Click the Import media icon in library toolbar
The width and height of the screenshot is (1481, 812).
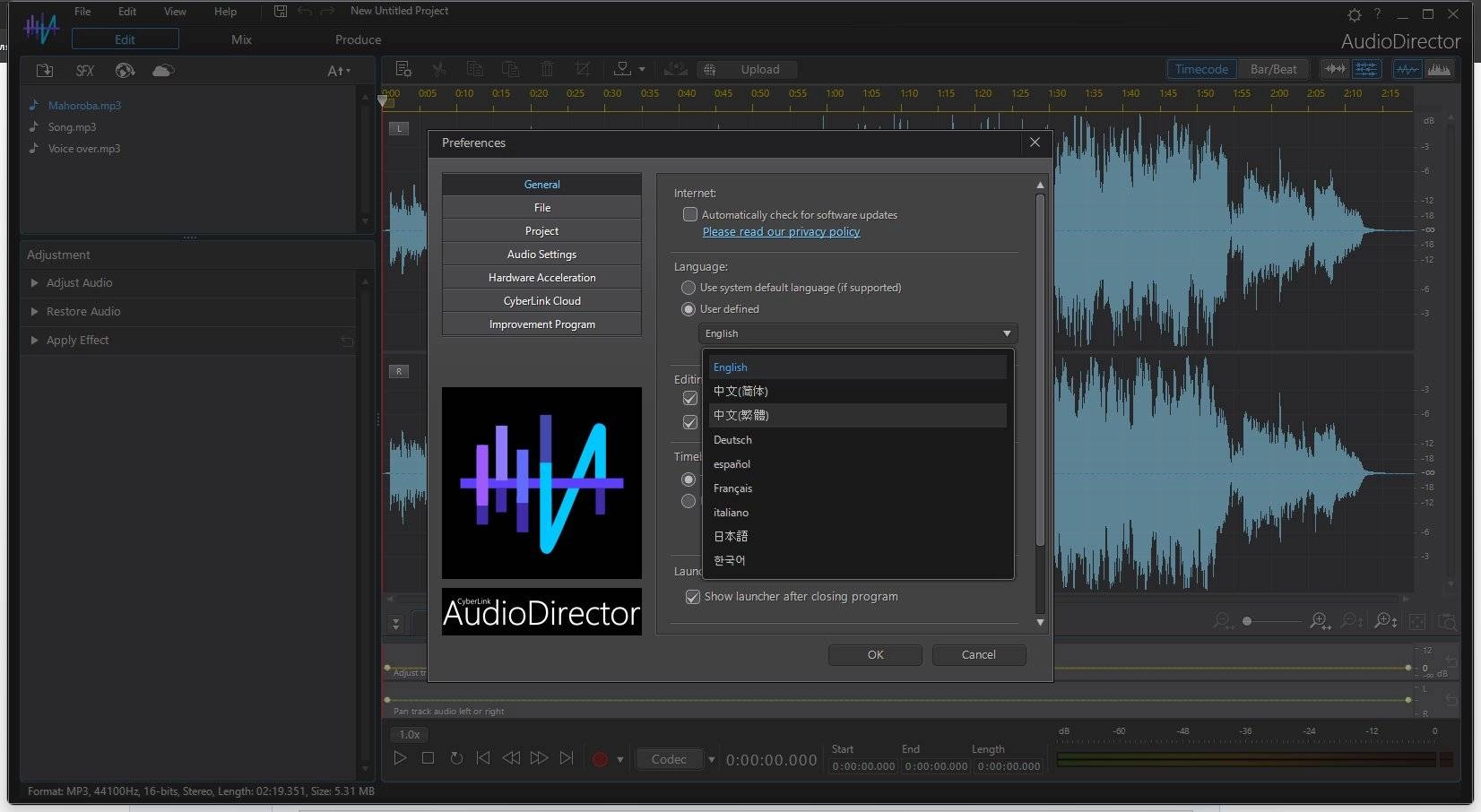click(x=44, y=70)
